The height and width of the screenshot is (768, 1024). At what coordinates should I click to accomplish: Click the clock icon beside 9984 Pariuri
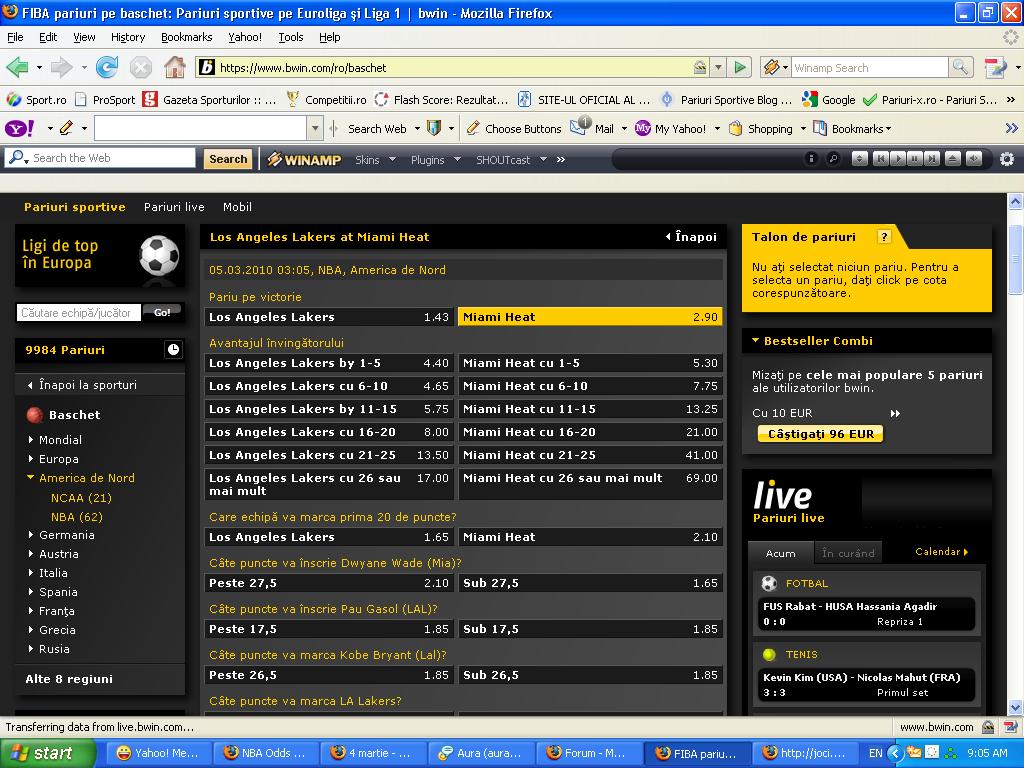173,349
